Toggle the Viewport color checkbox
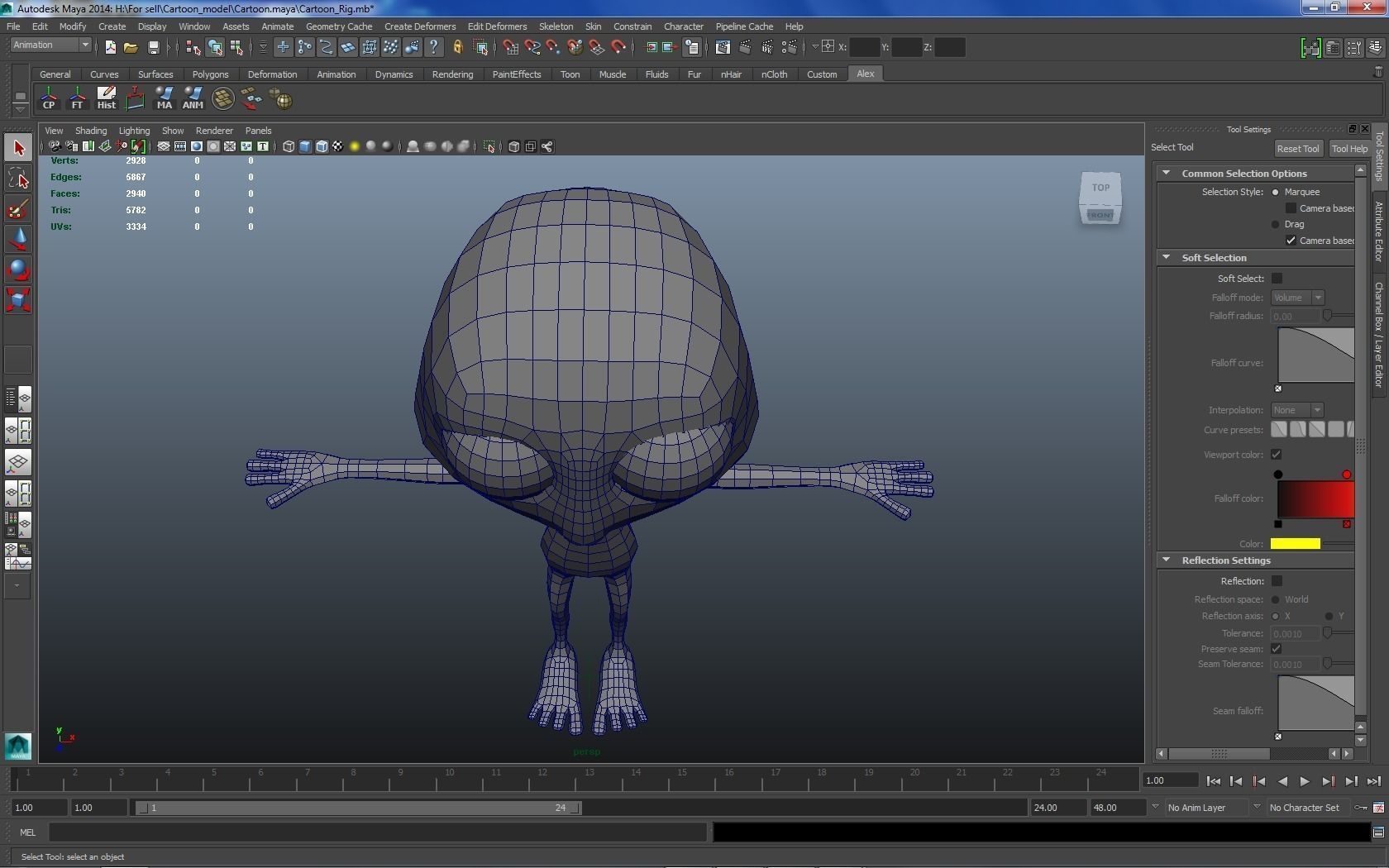The height and width of the screenshot is (868, 1389). tap(1277, 455)
